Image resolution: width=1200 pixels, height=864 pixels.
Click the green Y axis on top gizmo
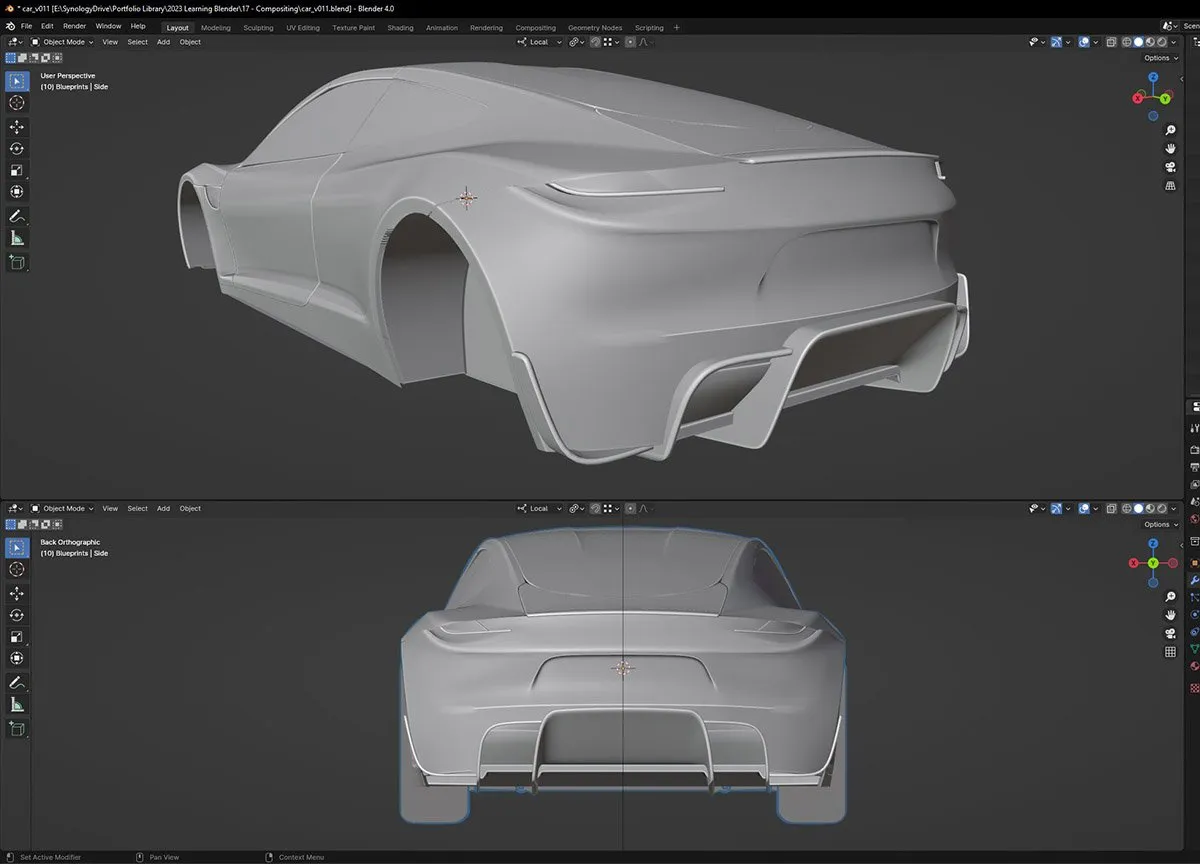[x=1165, y=99]
